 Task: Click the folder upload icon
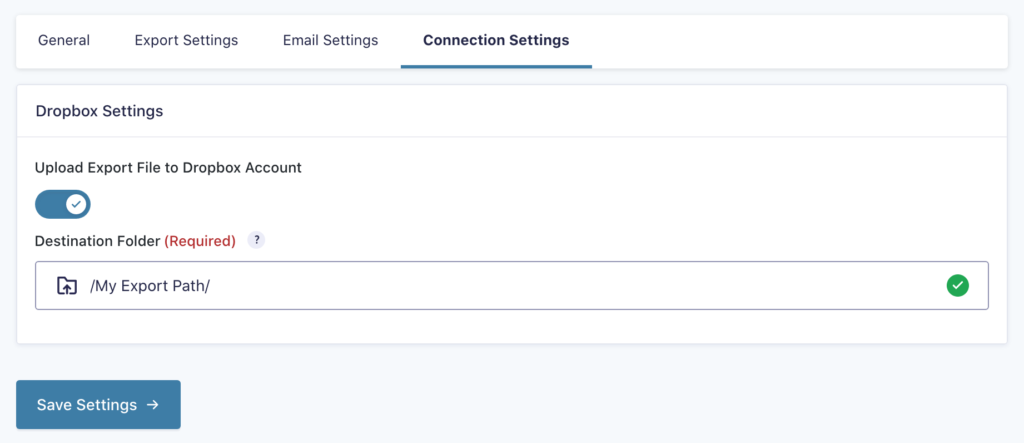66,286
